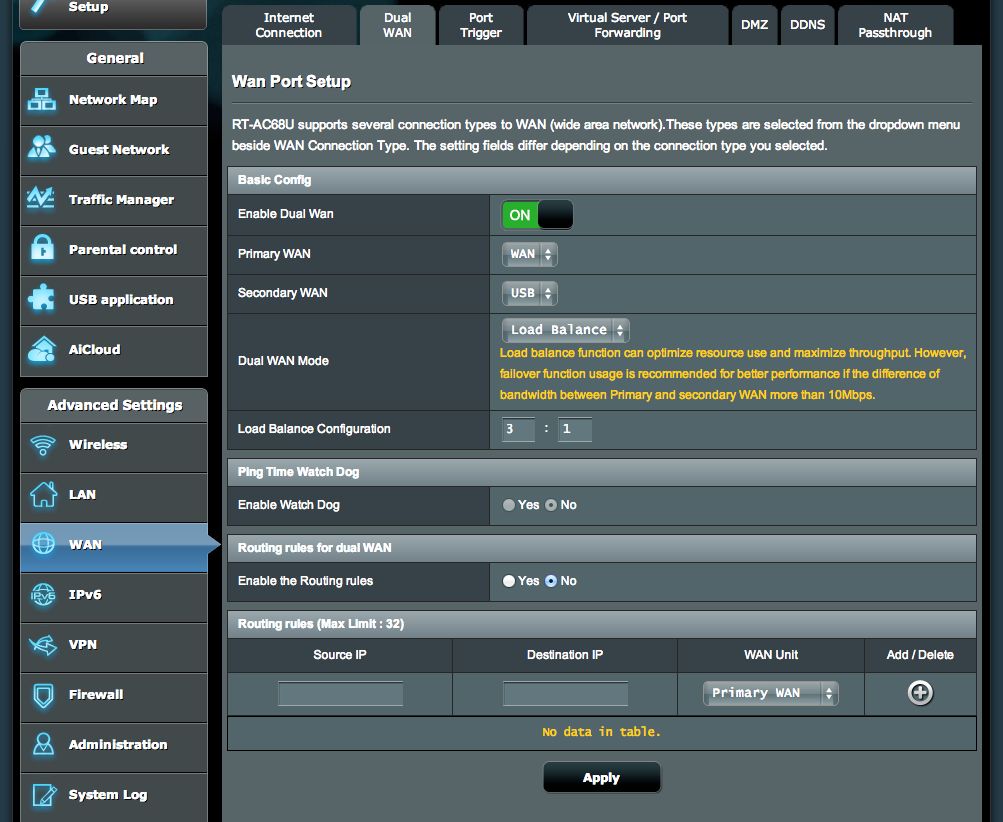Open the Secondary WAN dropdown
1003x822 pixels.
pyautogui.click(x=530, y=293)
